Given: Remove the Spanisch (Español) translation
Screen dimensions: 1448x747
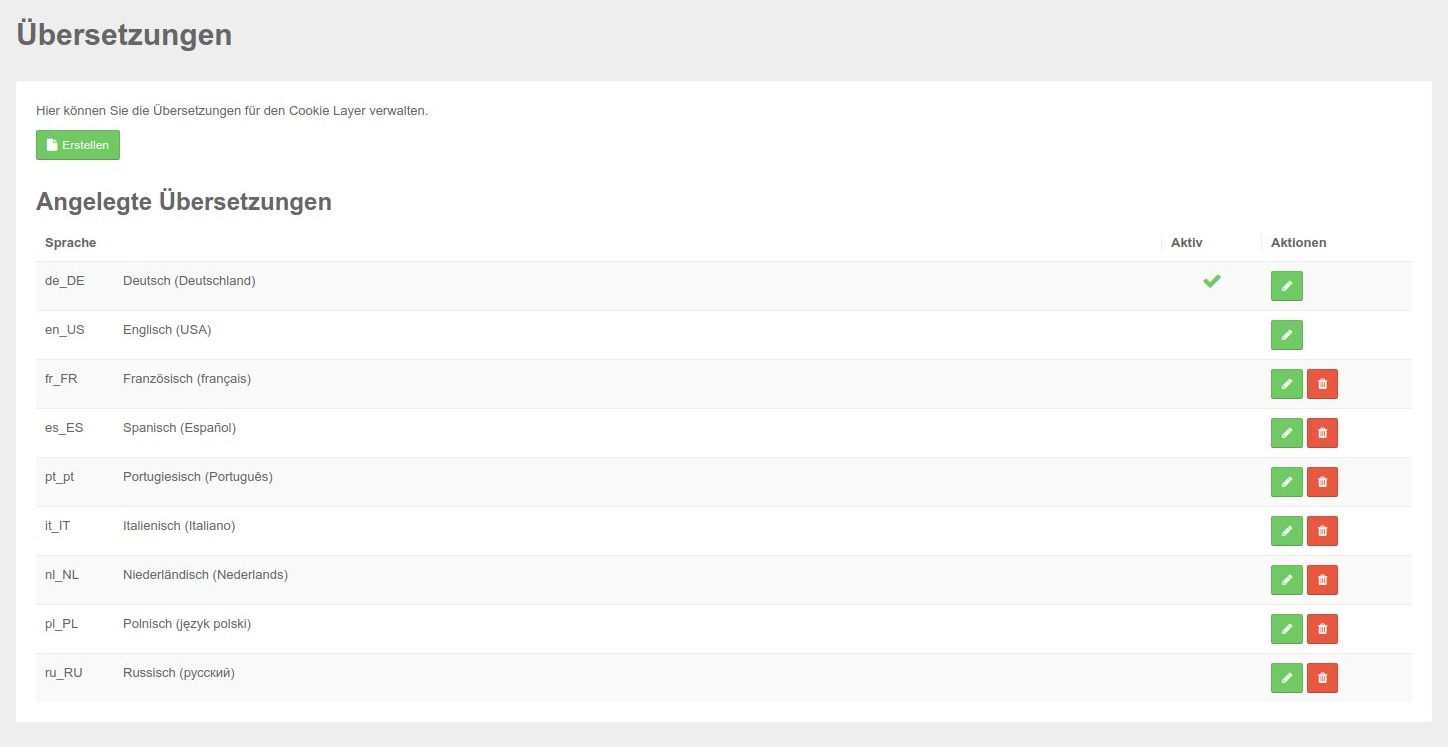Looking at the screenshot, I should point(1322,433).
